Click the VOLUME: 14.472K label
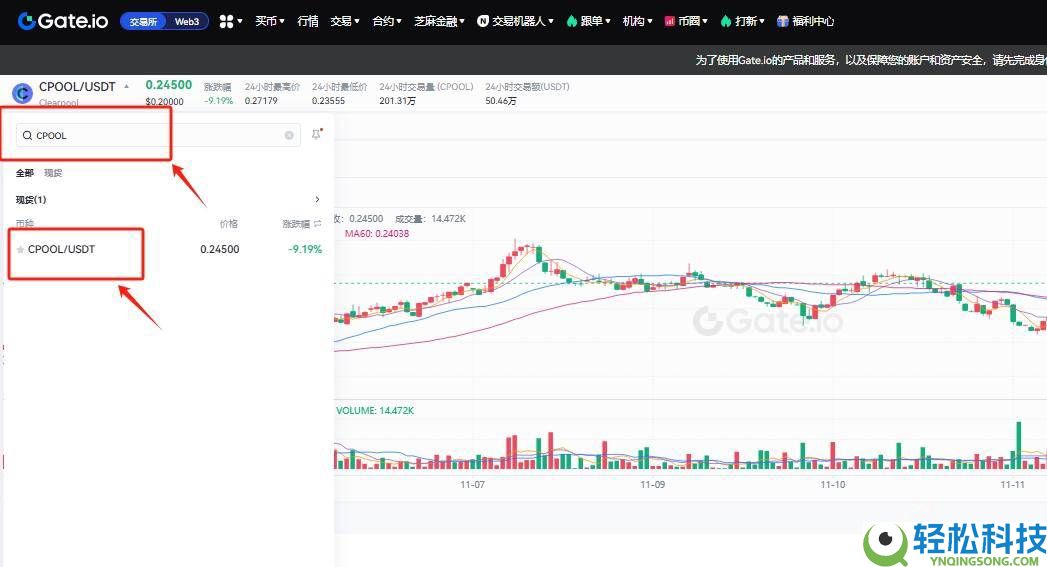Viewport: 1047px width, 567px height. click(375, 411)
